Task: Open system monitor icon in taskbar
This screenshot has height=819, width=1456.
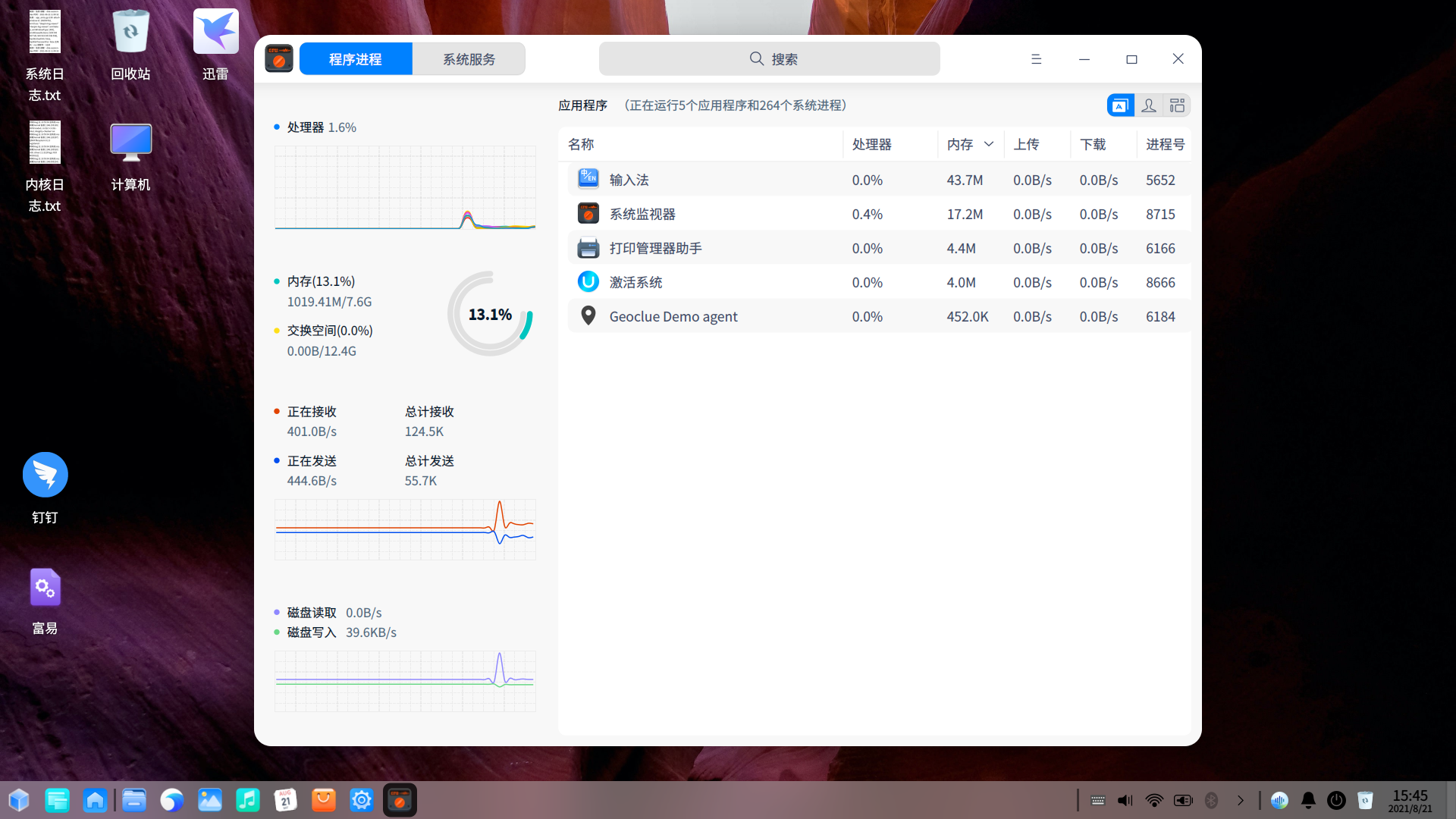Action: [x=400, y=800]
